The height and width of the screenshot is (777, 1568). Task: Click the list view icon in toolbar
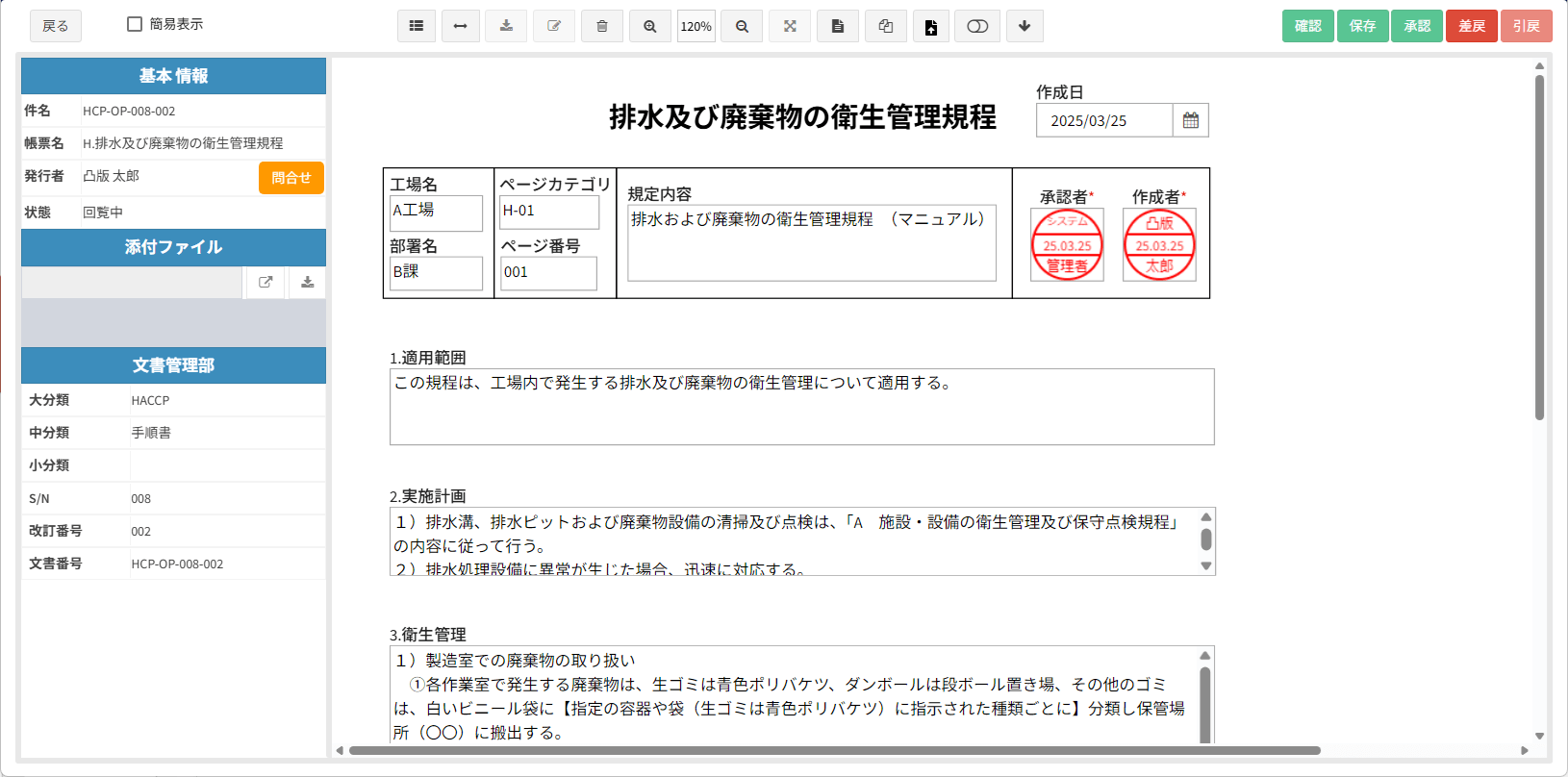417,26
